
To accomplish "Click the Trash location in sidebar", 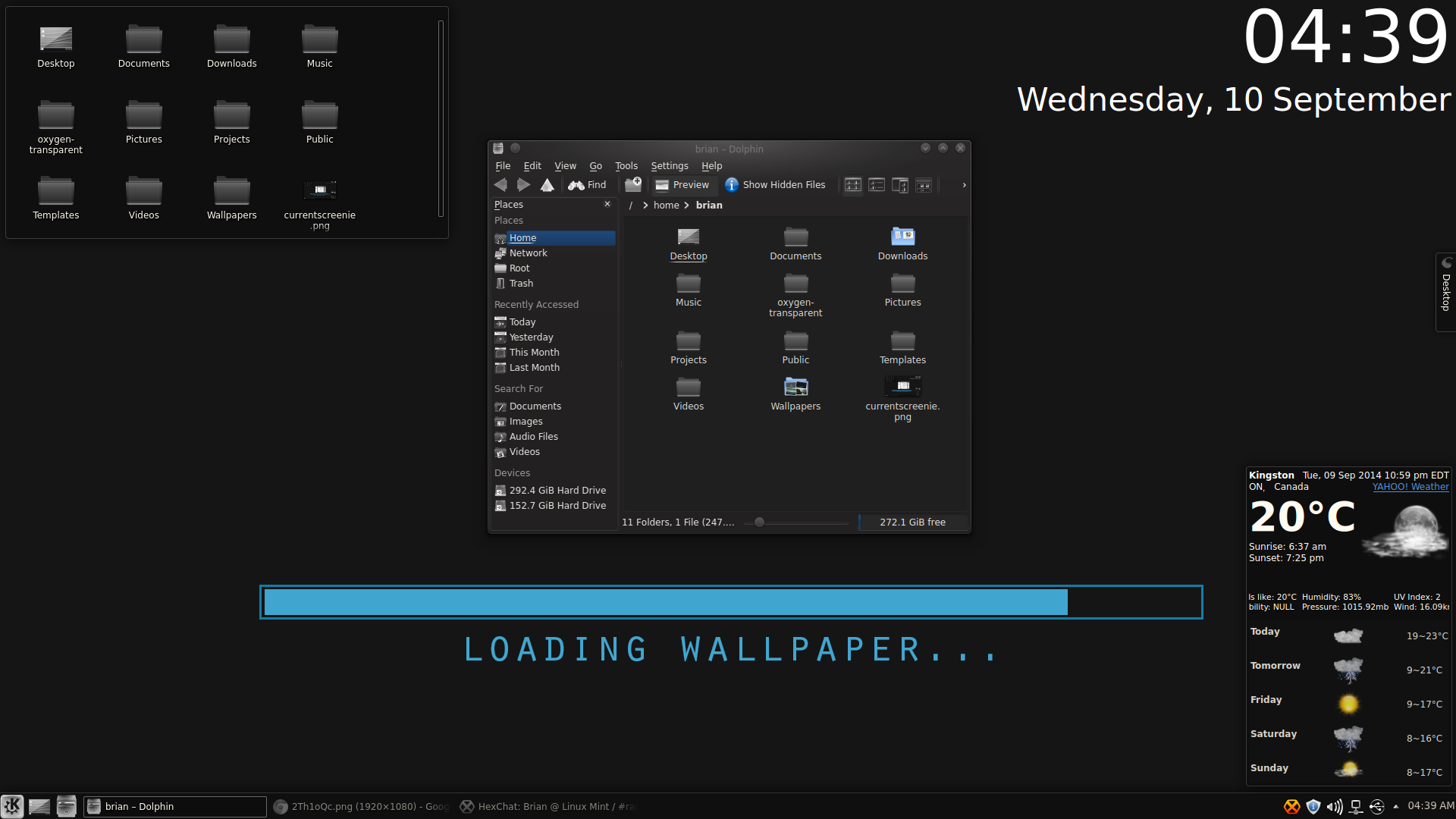I will [x=521, y=283].
